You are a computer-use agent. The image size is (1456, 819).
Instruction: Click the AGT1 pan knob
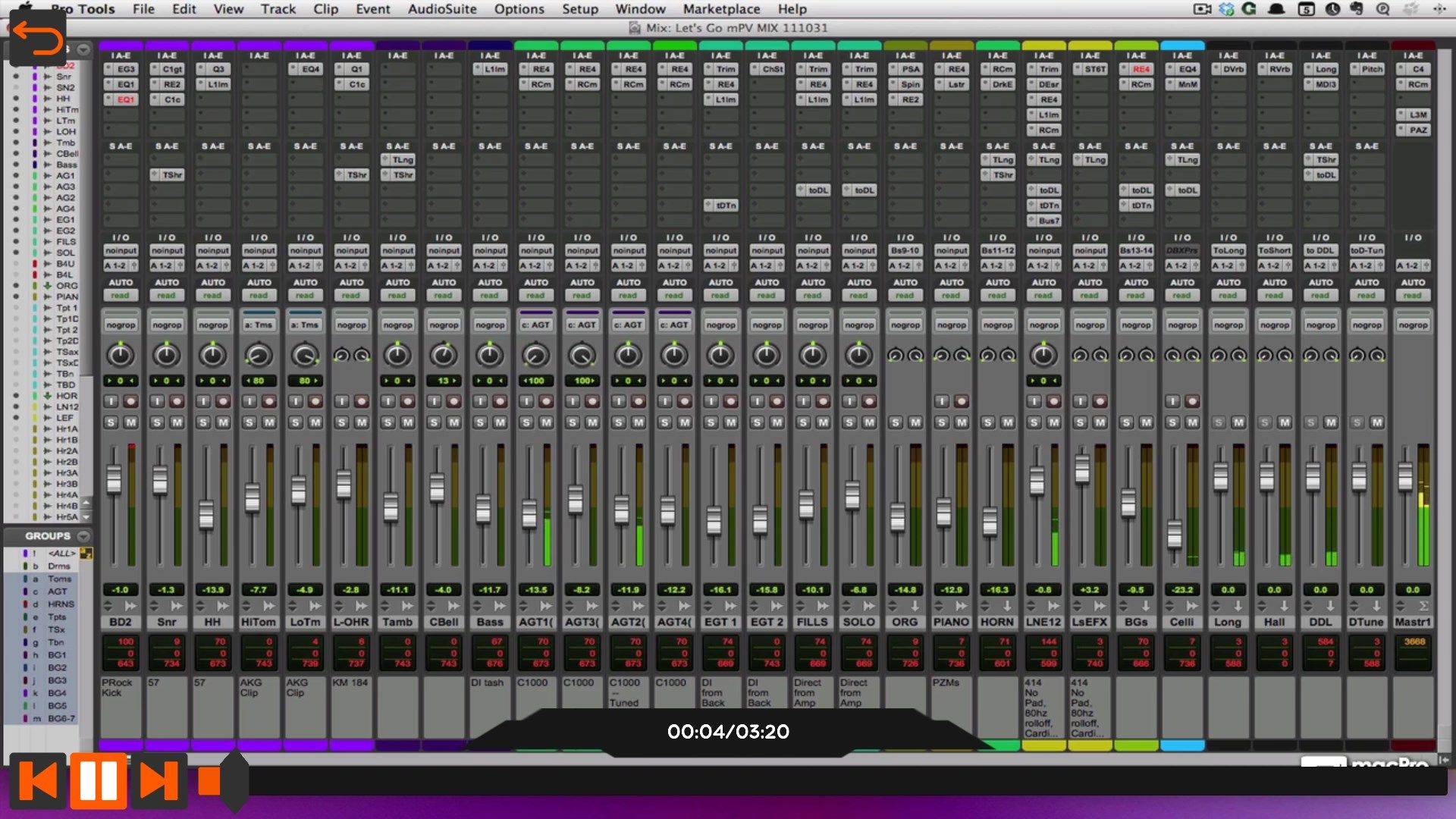pos(535,354)
